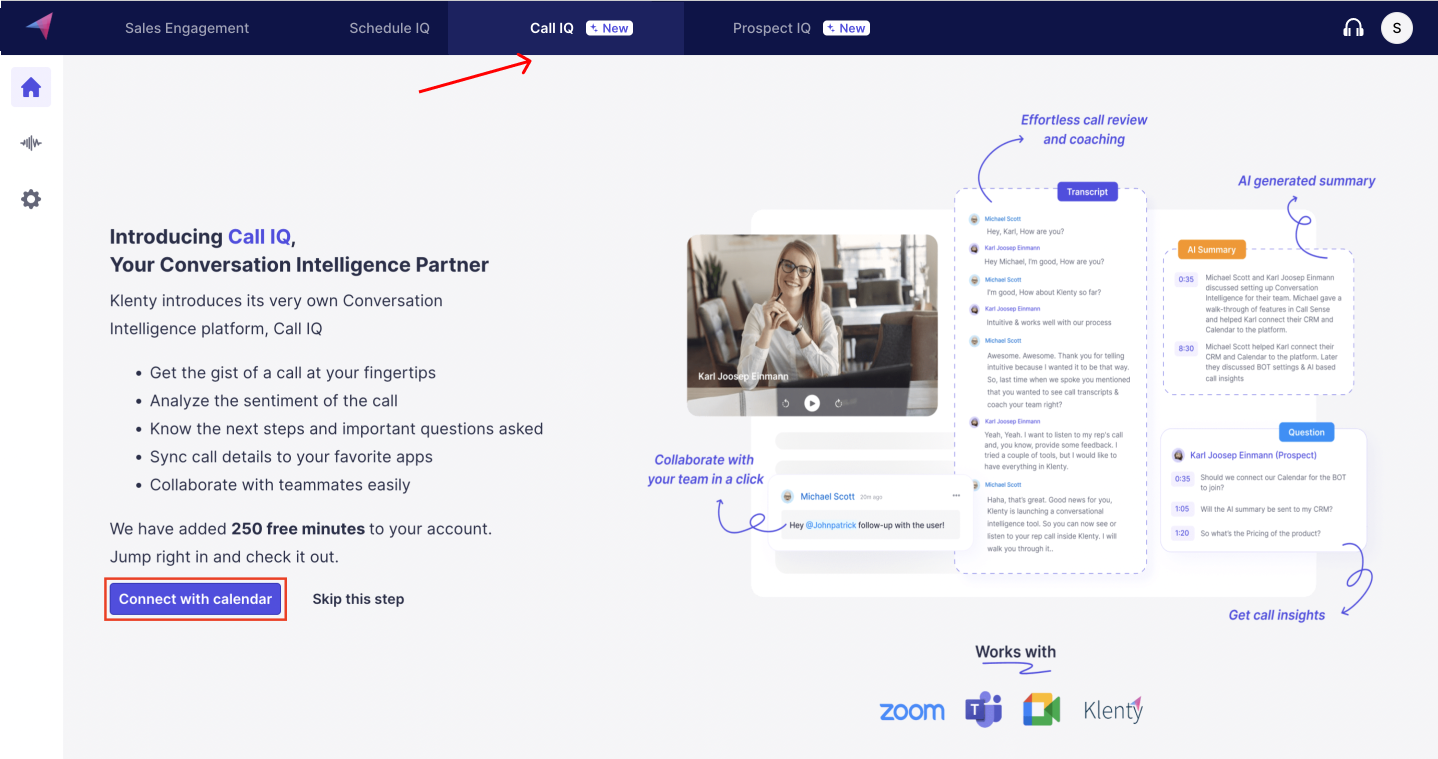This screenshot has width=1438, height=759.
Task: Click "Know the next steps" bullet
Action: pyautogui.click(x=346, y=429)
